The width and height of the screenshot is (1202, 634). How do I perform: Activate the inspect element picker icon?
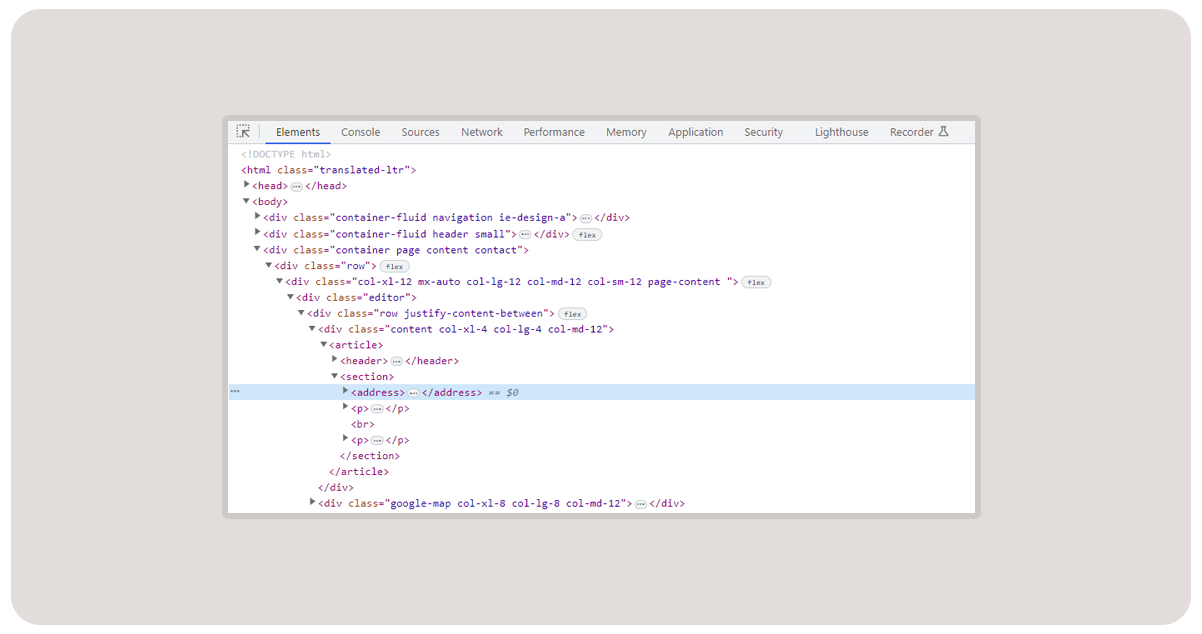click(243, 131)
